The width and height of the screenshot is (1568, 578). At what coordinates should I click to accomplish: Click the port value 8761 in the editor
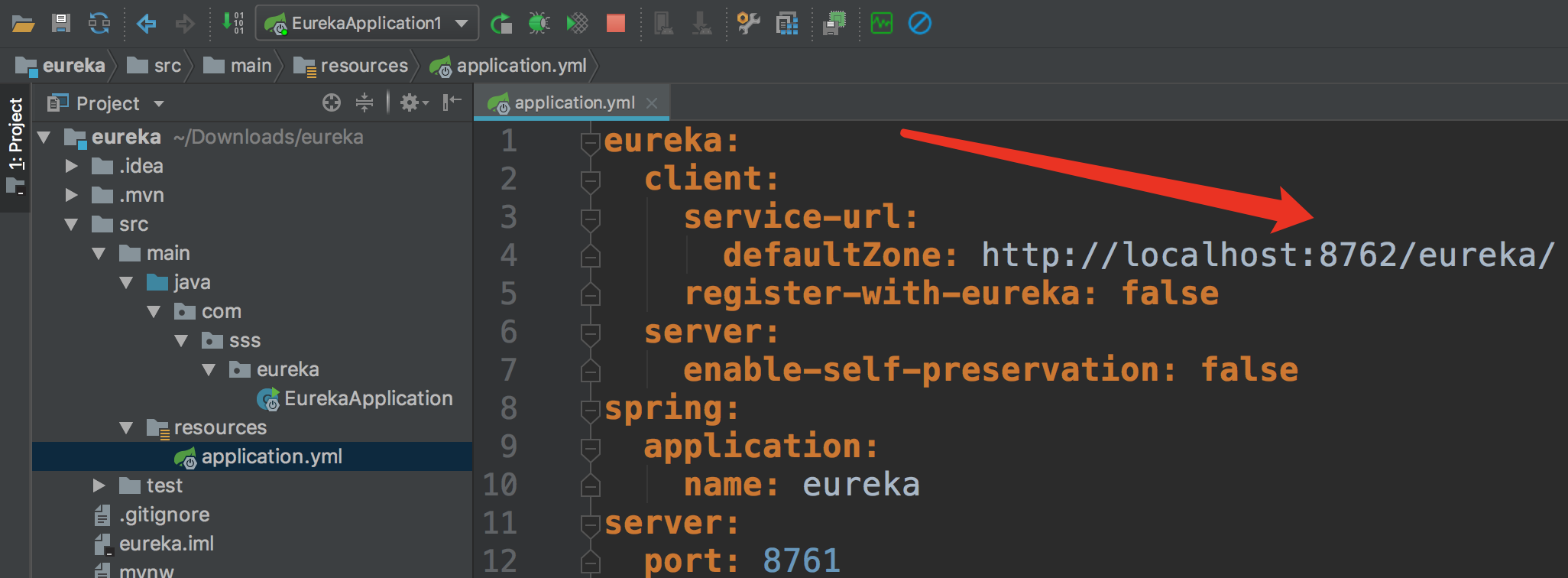[802, 561]
